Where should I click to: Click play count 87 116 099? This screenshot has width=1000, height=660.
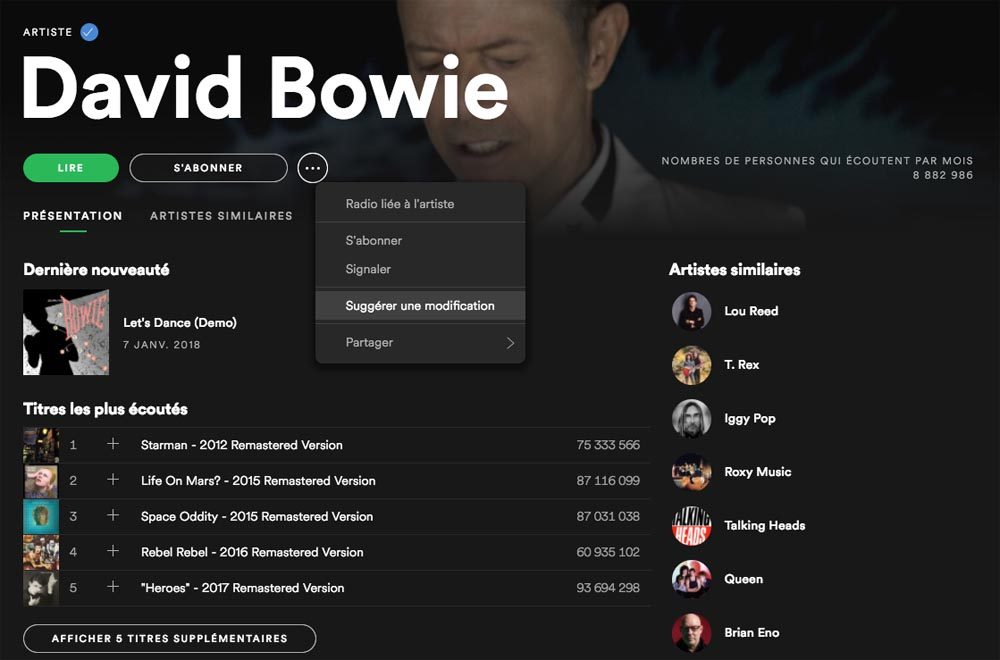click(x=608, y=481)
